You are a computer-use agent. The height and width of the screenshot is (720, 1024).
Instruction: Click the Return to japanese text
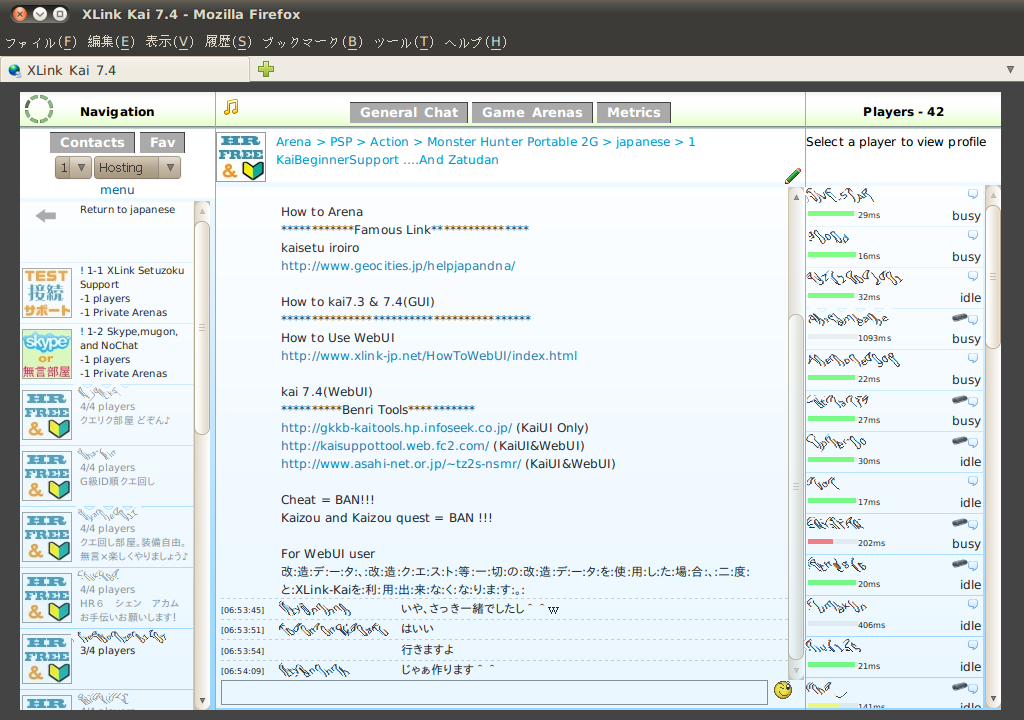coord(127,210)
